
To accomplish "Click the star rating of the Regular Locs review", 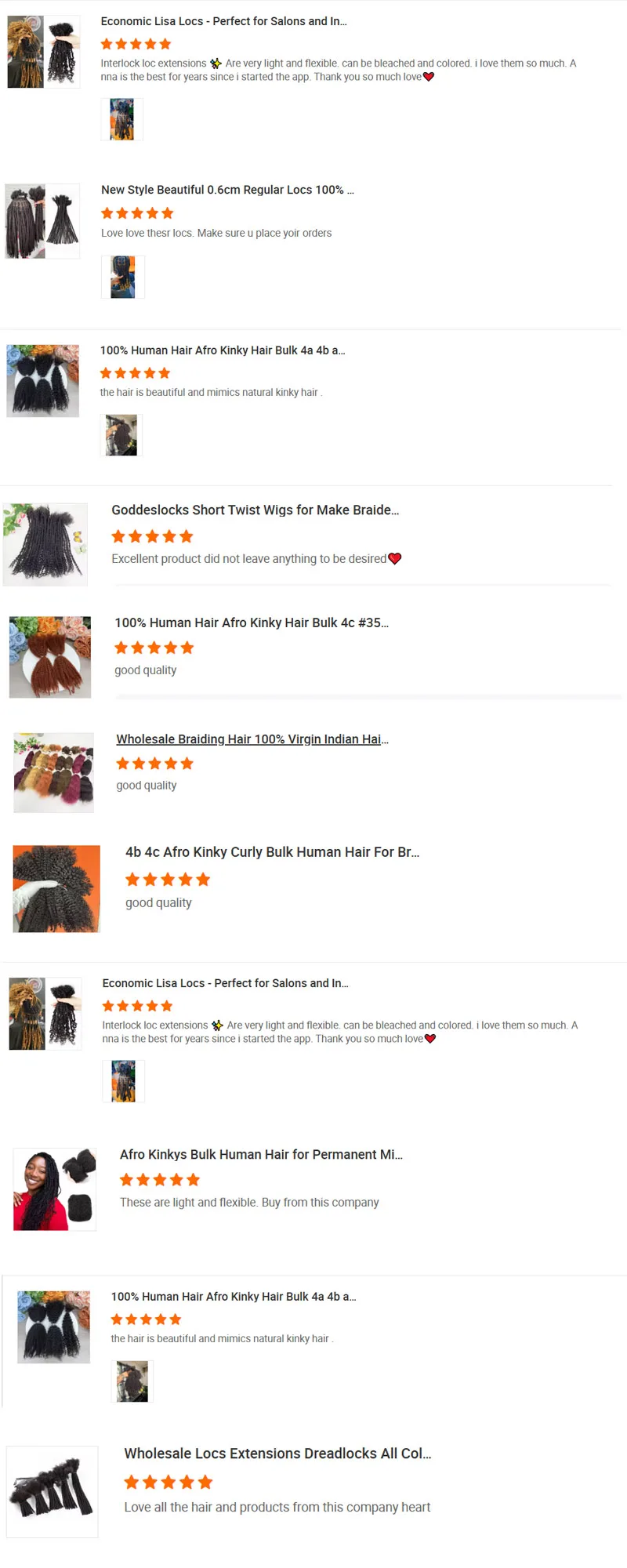I will click(137, 213).
